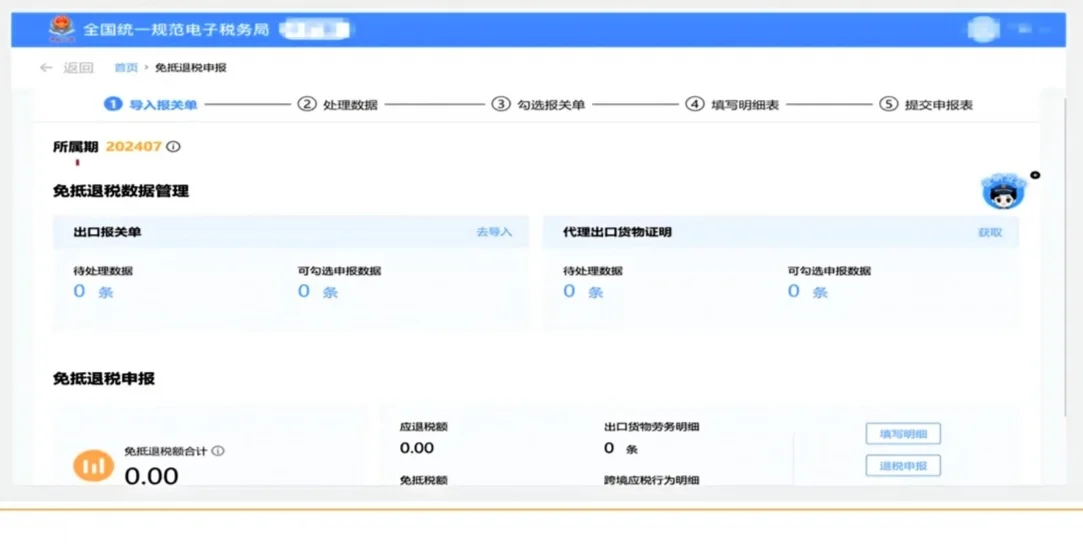The image size is (1083, 557).
Task: Click the 返回 back link
Action: pyautogui.click(x=78, y=68)
